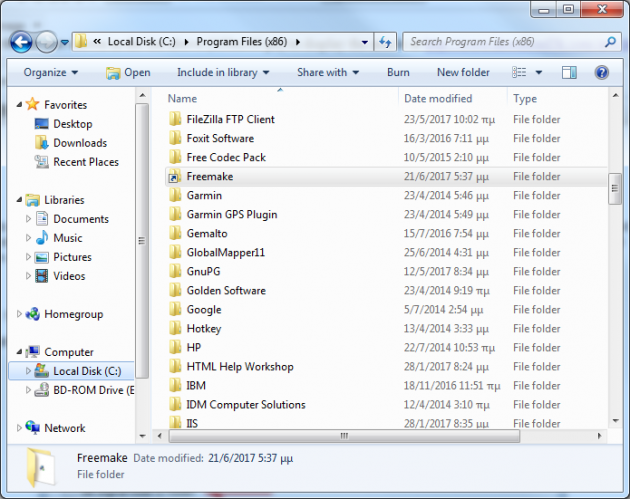Collapse the Favorites group
The height and width of the screenshot is (499, 630).
[x=19, y=104]
